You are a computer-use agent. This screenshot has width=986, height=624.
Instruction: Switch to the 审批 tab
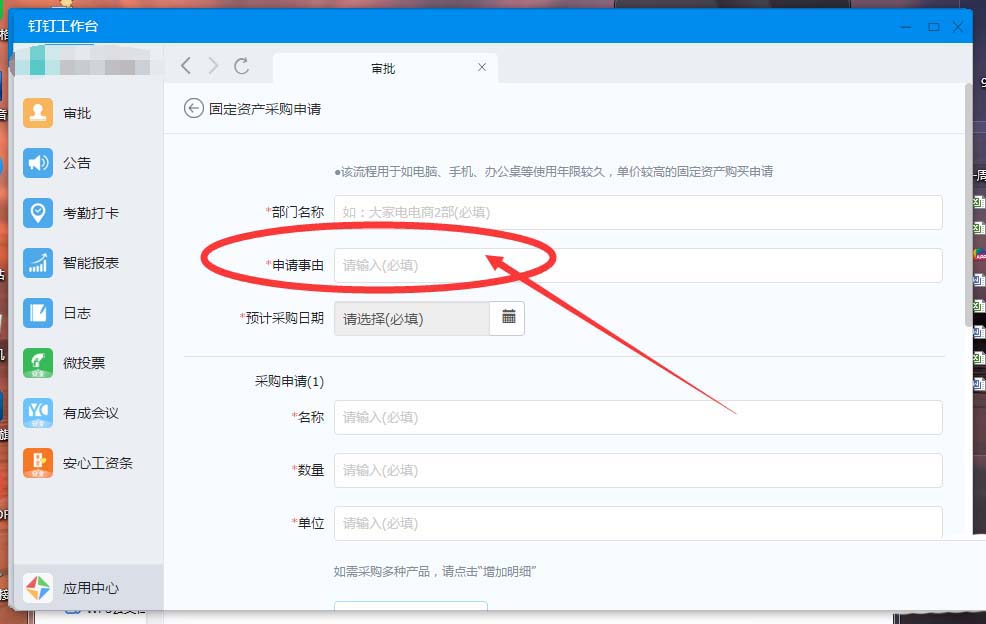[x=384, y=69]
